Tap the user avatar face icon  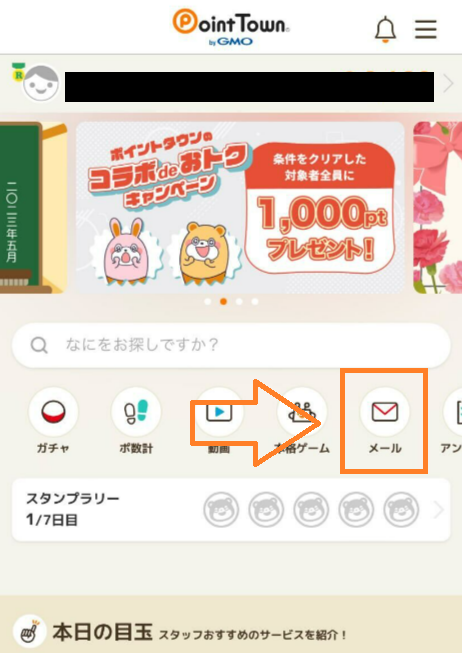point(40,84)
